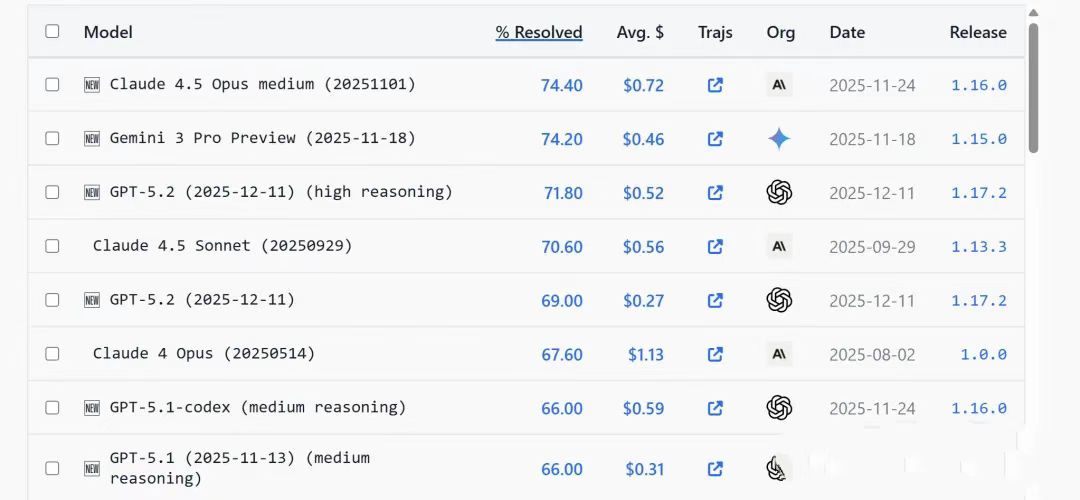Image resolution: width=1080 pixels, height=500 pixels.
Task: Click the 70.60 resolved score
Action: click(x=561, y=247)
